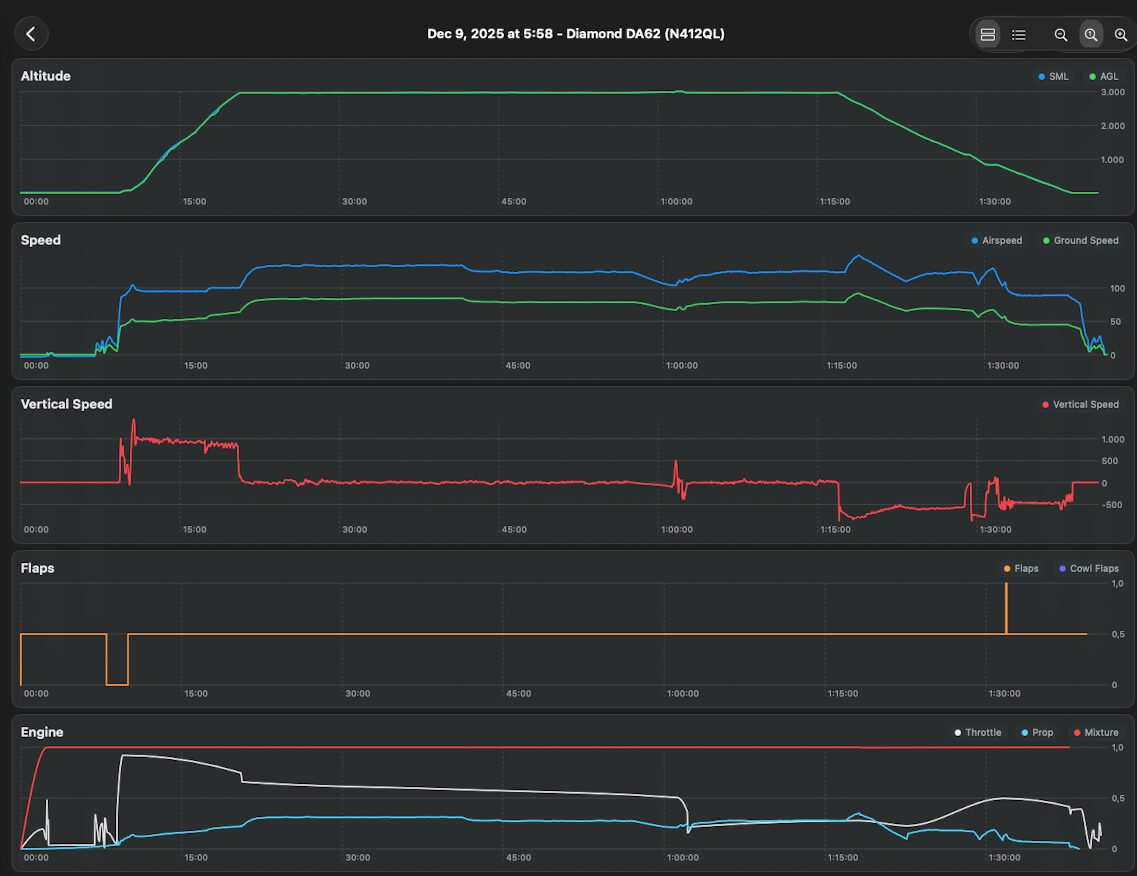Image resolution: width=1137 pixels, height=876 pixels.
Task: Go back using the arrow button
Action: click(31, 34)
